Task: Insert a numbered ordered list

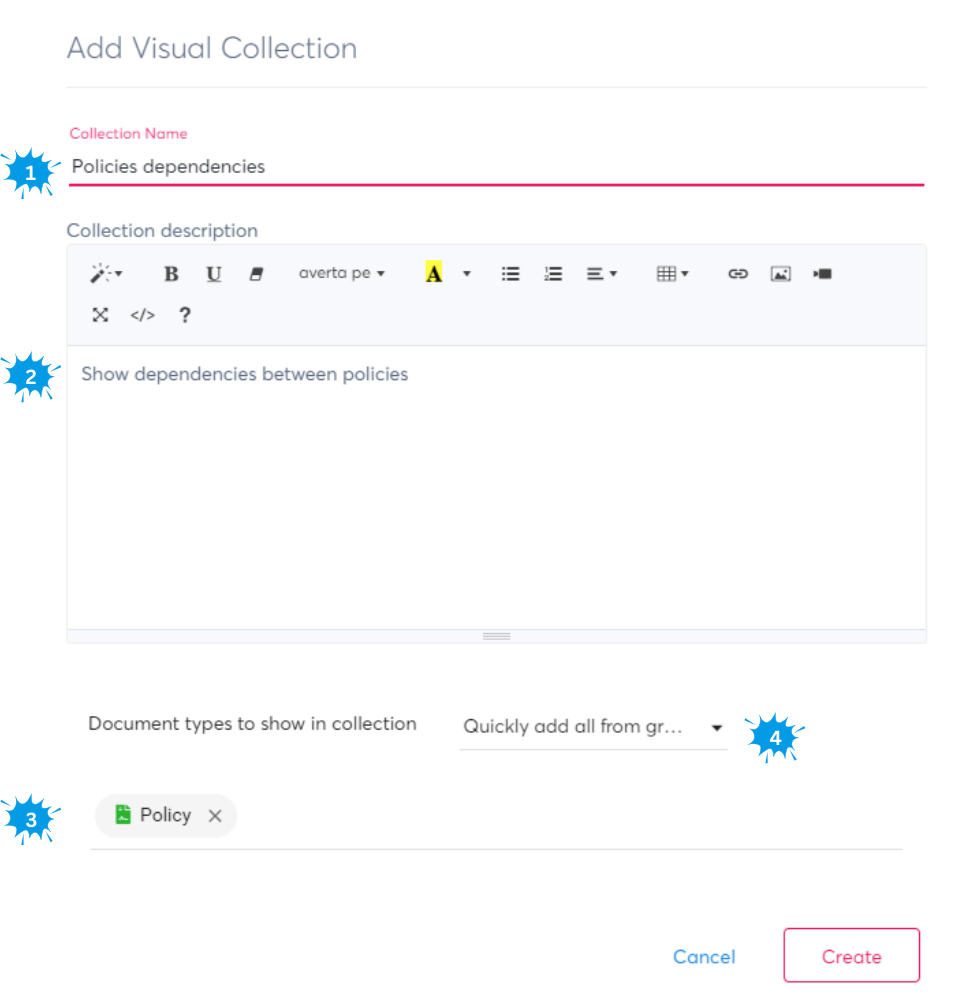Action: [553, 274]
